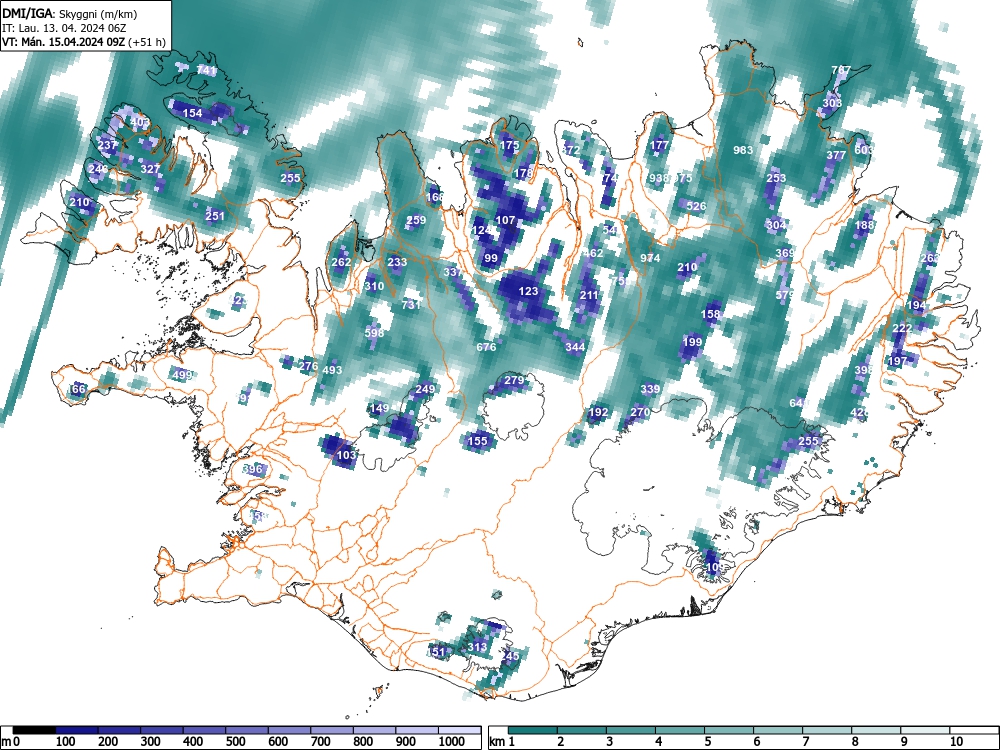
Task: Click the visibility value 462
Action: [x=593, y=253]
